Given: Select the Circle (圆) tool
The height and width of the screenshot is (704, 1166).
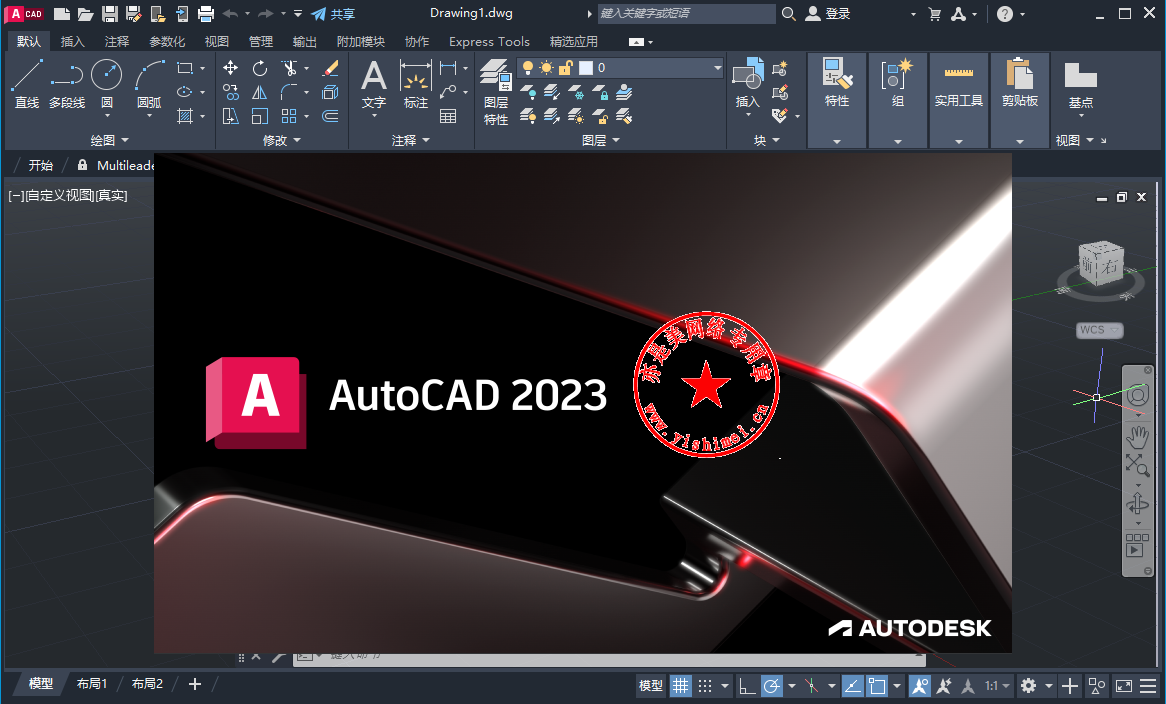Looking at the screenshot, I should click(107, 83).
